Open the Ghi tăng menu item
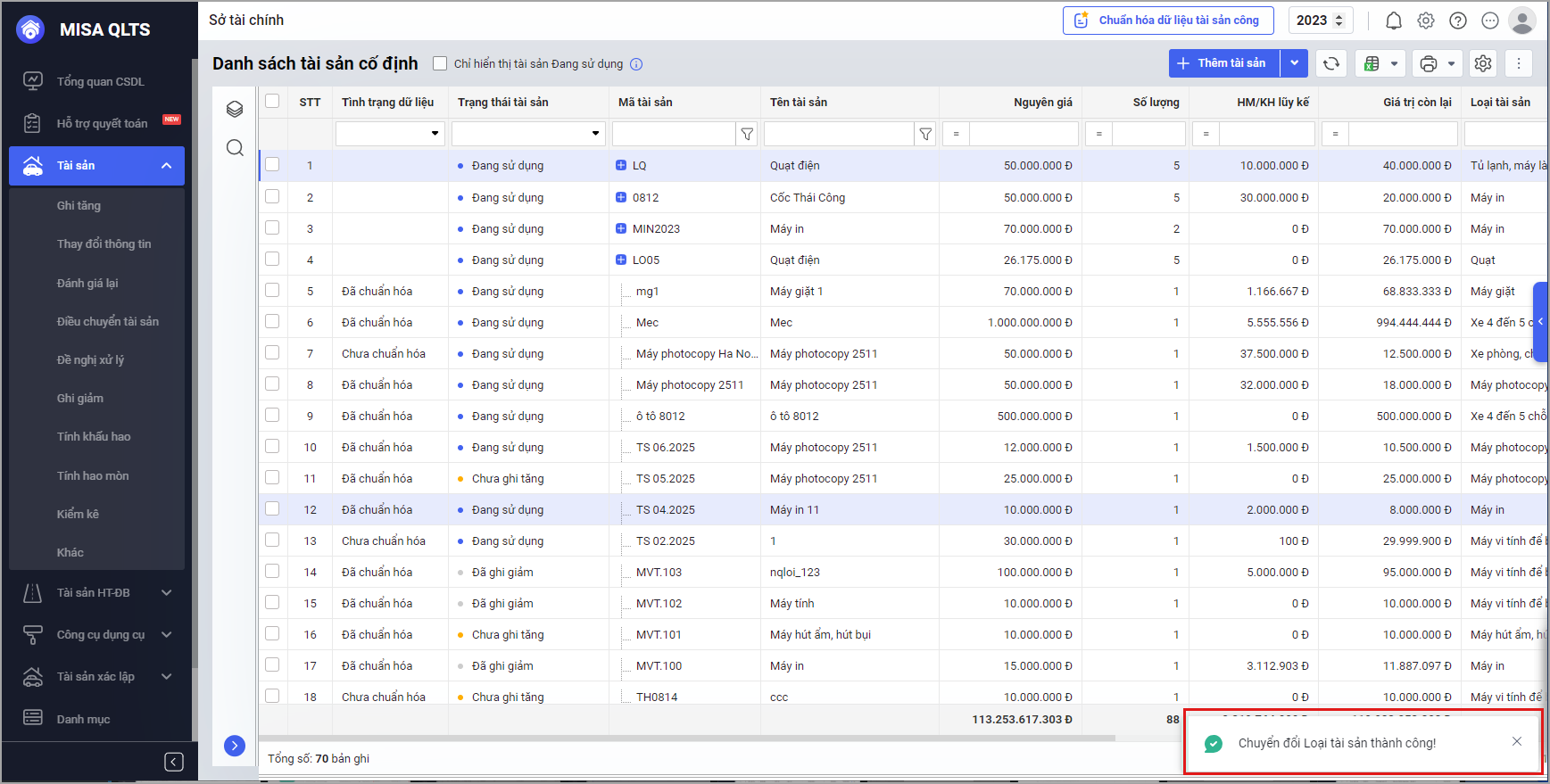1550x784 pixels. [79, 205]
